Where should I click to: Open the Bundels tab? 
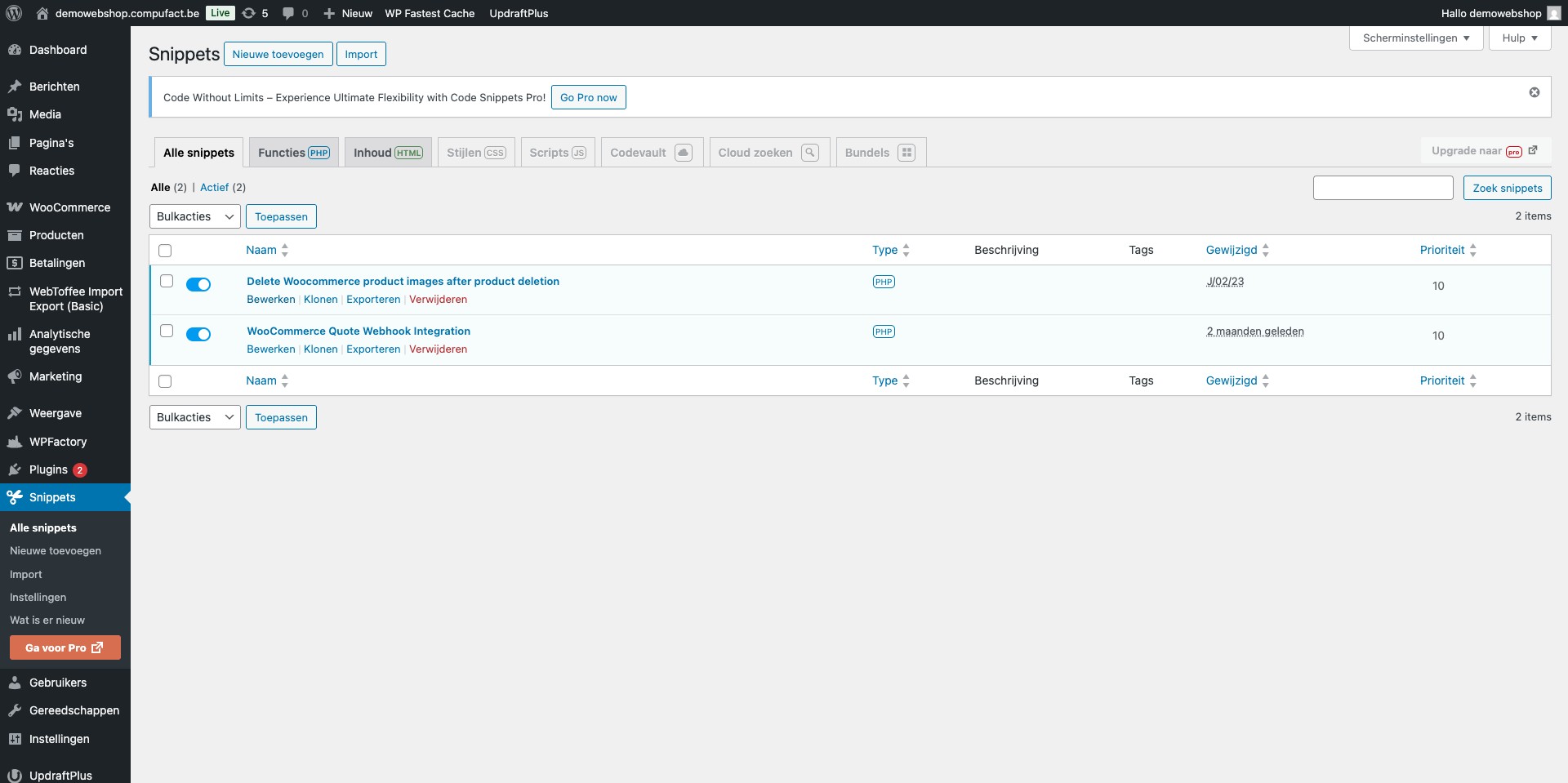pos(880,153)
